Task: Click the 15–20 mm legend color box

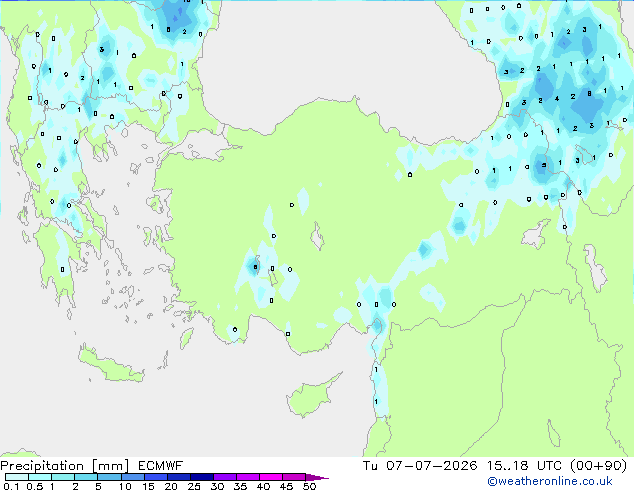Action: point(155,477)
